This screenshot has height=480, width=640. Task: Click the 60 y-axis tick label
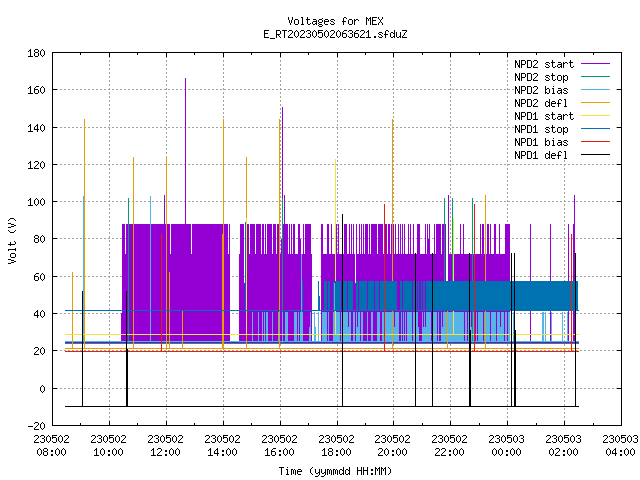pos(39,277)
